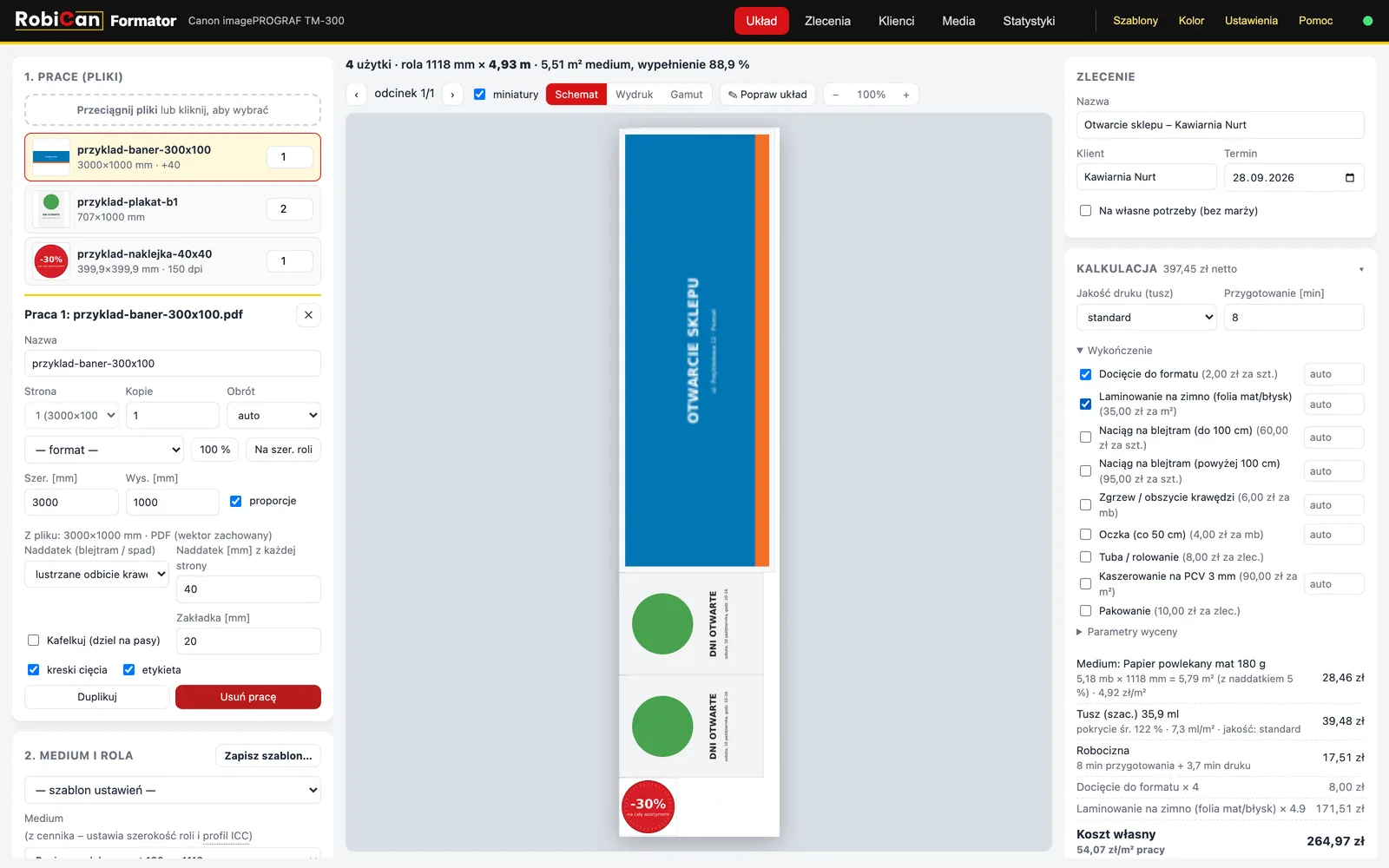Open the Obrót auto dropdown
1389x868 pixels.
pos(274,416)
